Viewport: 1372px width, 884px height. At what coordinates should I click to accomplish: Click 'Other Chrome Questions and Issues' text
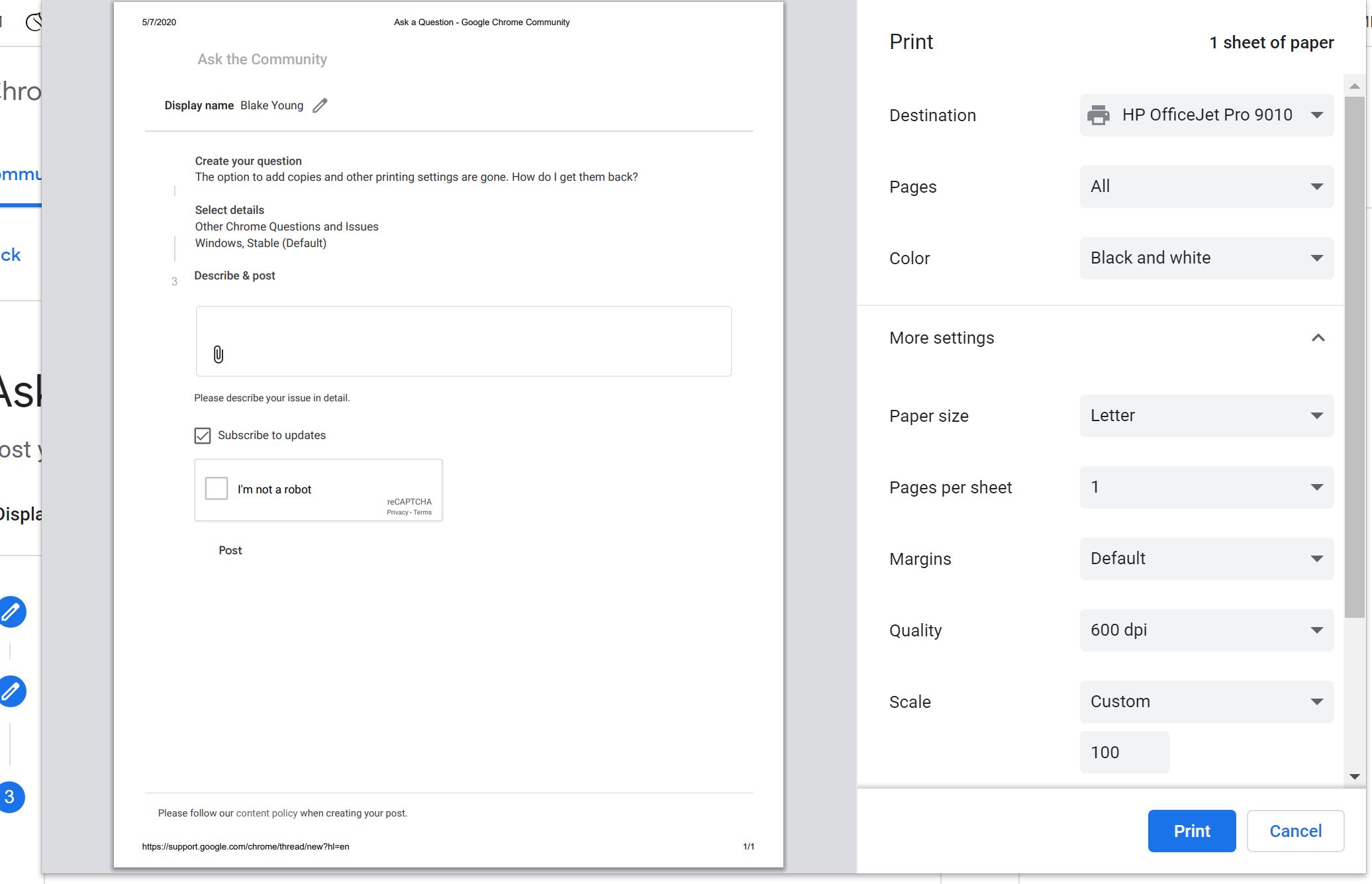tap(287, 226)
